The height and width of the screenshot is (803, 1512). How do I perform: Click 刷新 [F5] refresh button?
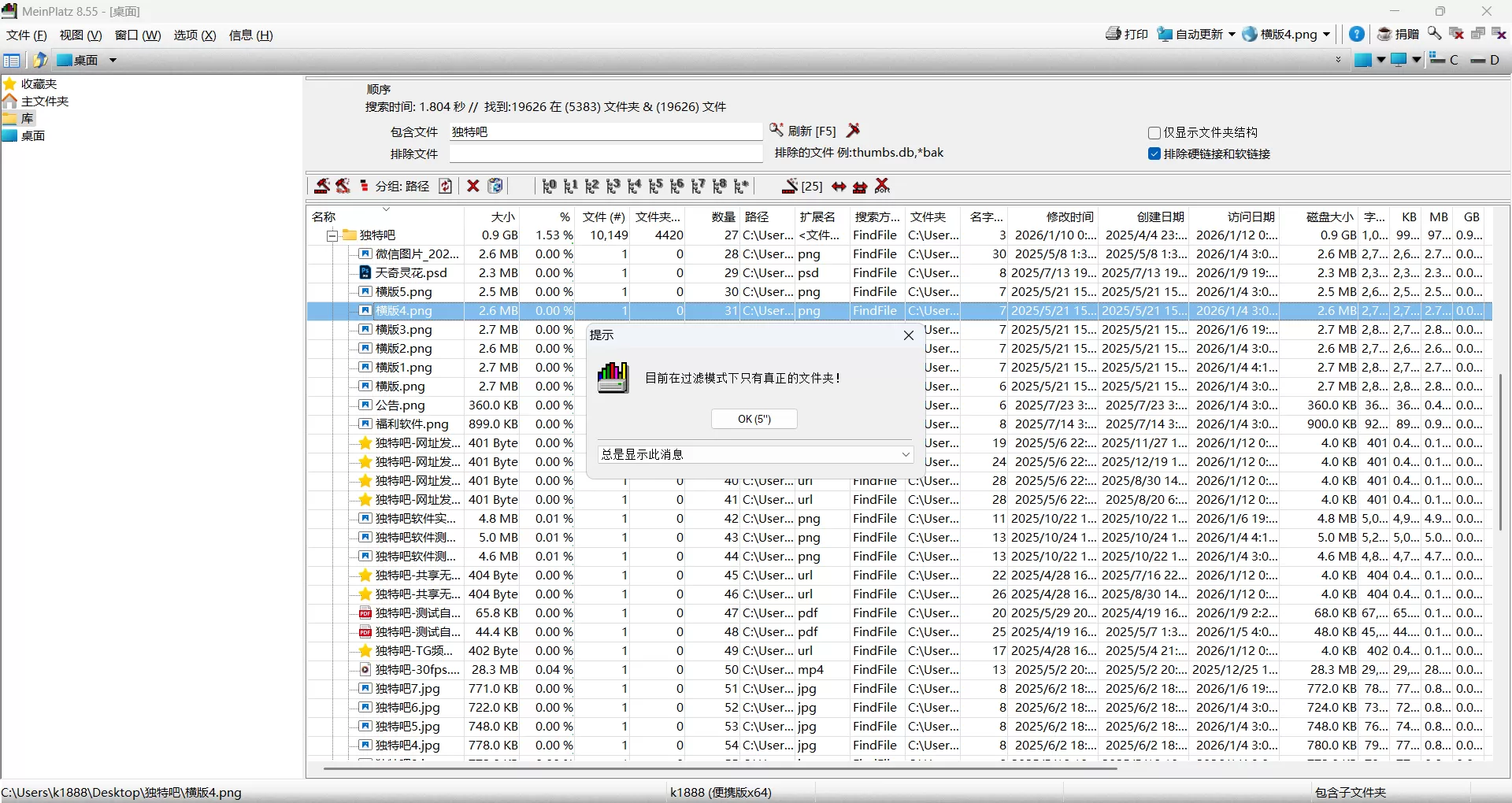coord(803,131)
